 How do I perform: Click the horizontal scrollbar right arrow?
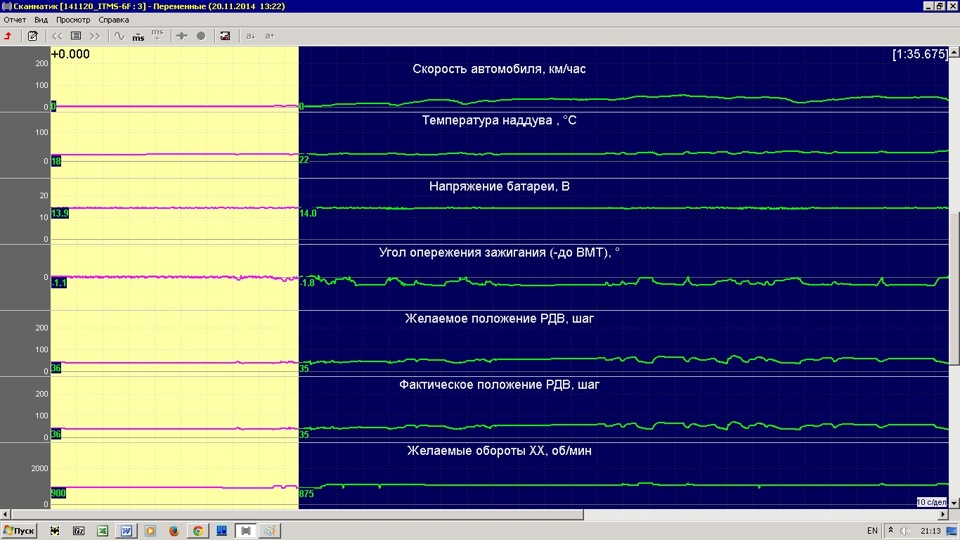tap(943, 515)
